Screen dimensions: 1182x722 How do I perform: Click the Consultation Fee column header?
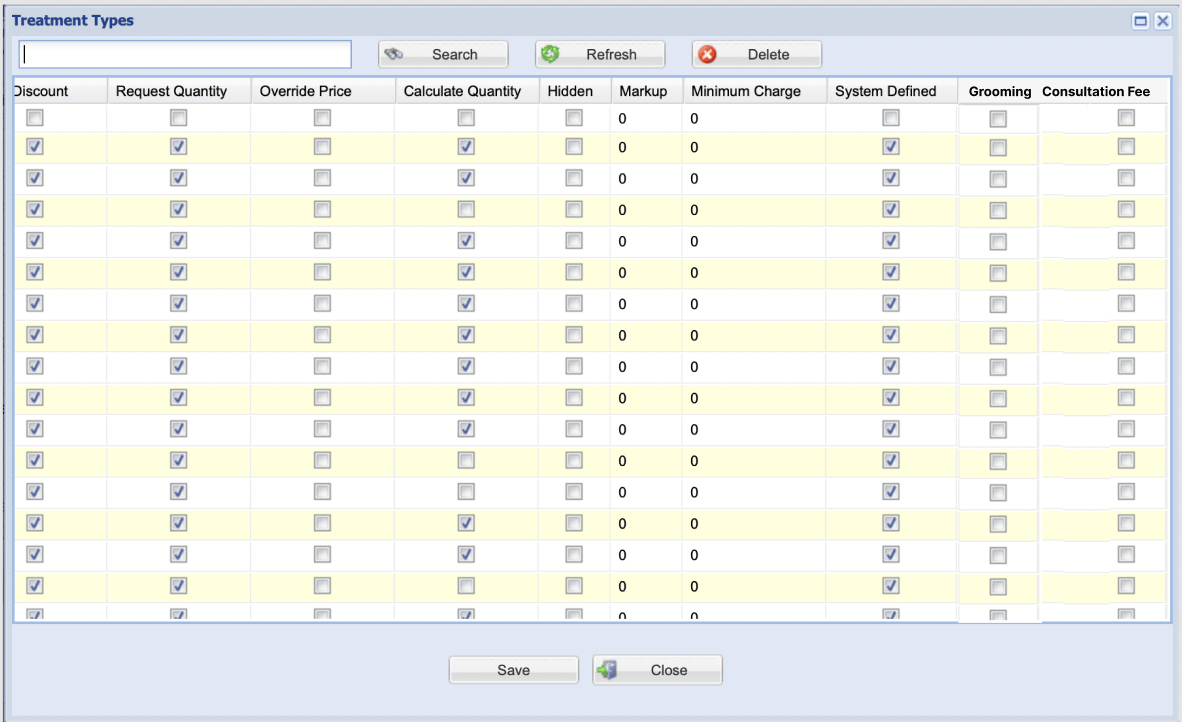point(1096,92)
